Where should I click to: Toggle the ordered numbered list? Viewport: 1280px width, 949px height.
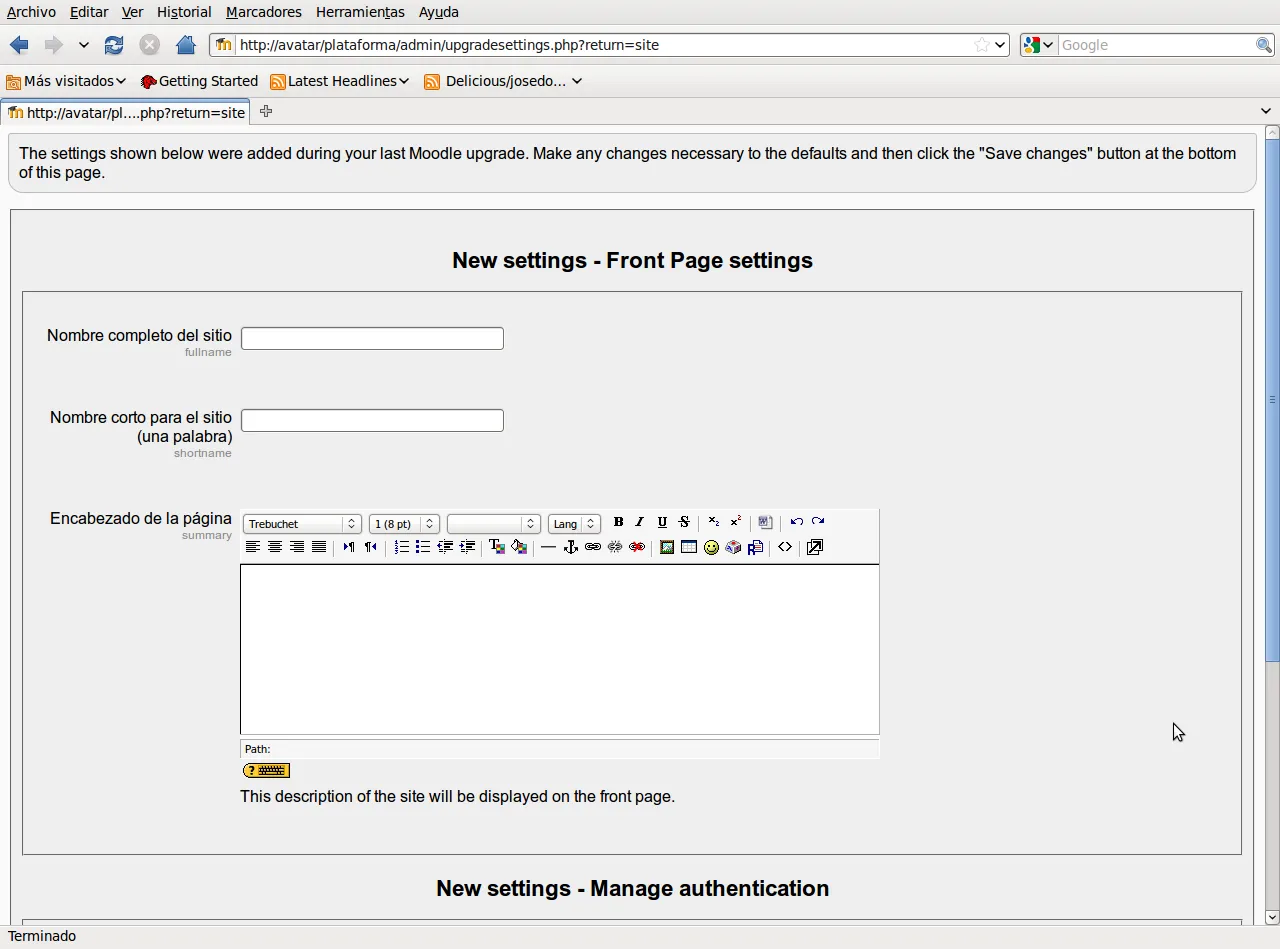coord(401,547)
